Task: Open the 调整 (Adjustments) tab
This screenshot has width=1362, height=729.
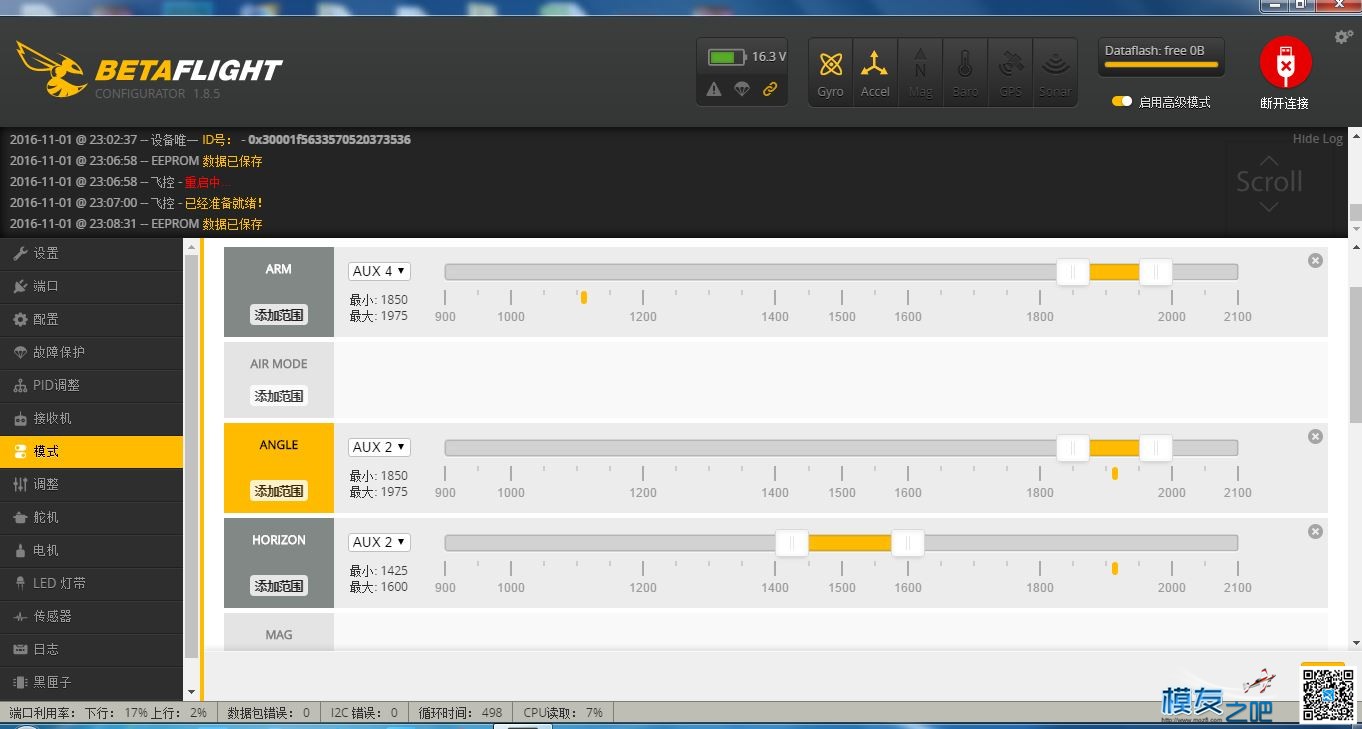Action: point(91,484)
